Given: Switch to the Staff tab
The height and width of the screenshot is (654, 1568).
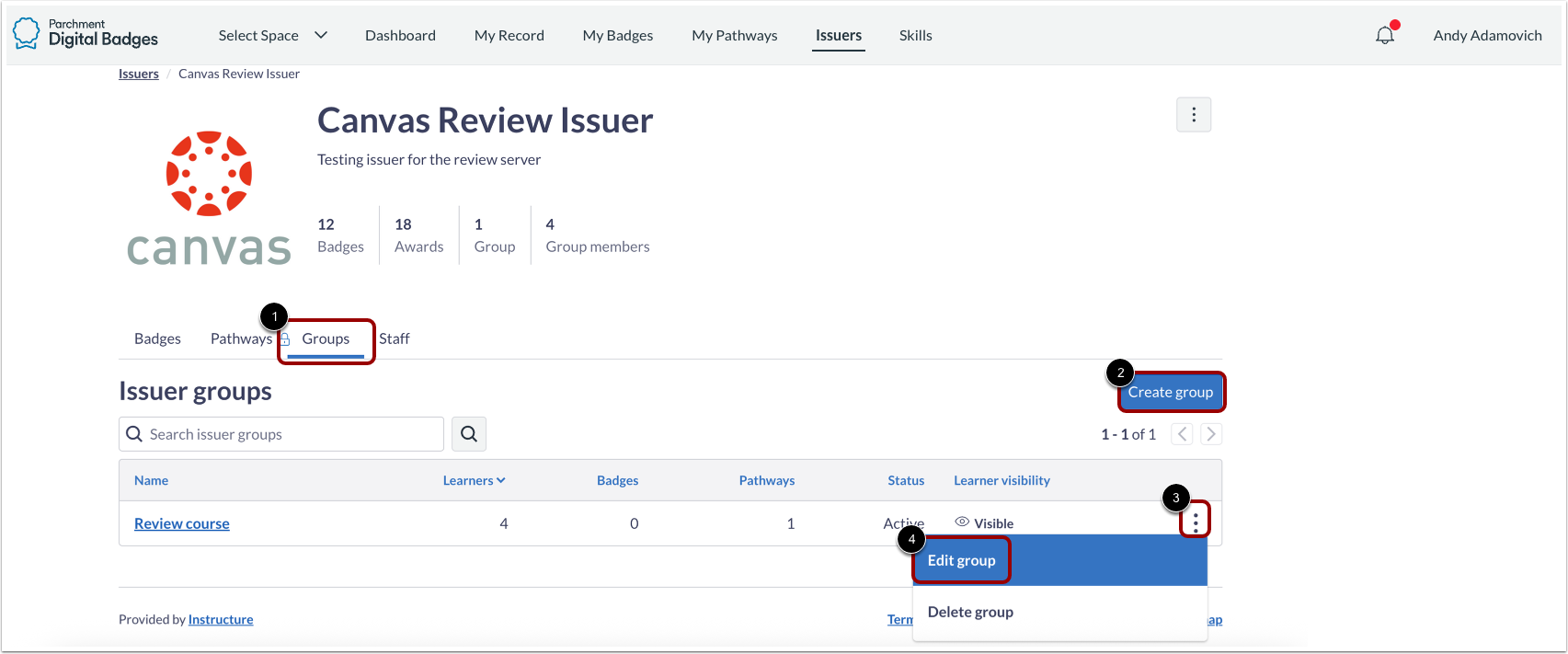Looking at the screenshot, I should [395, 338].
